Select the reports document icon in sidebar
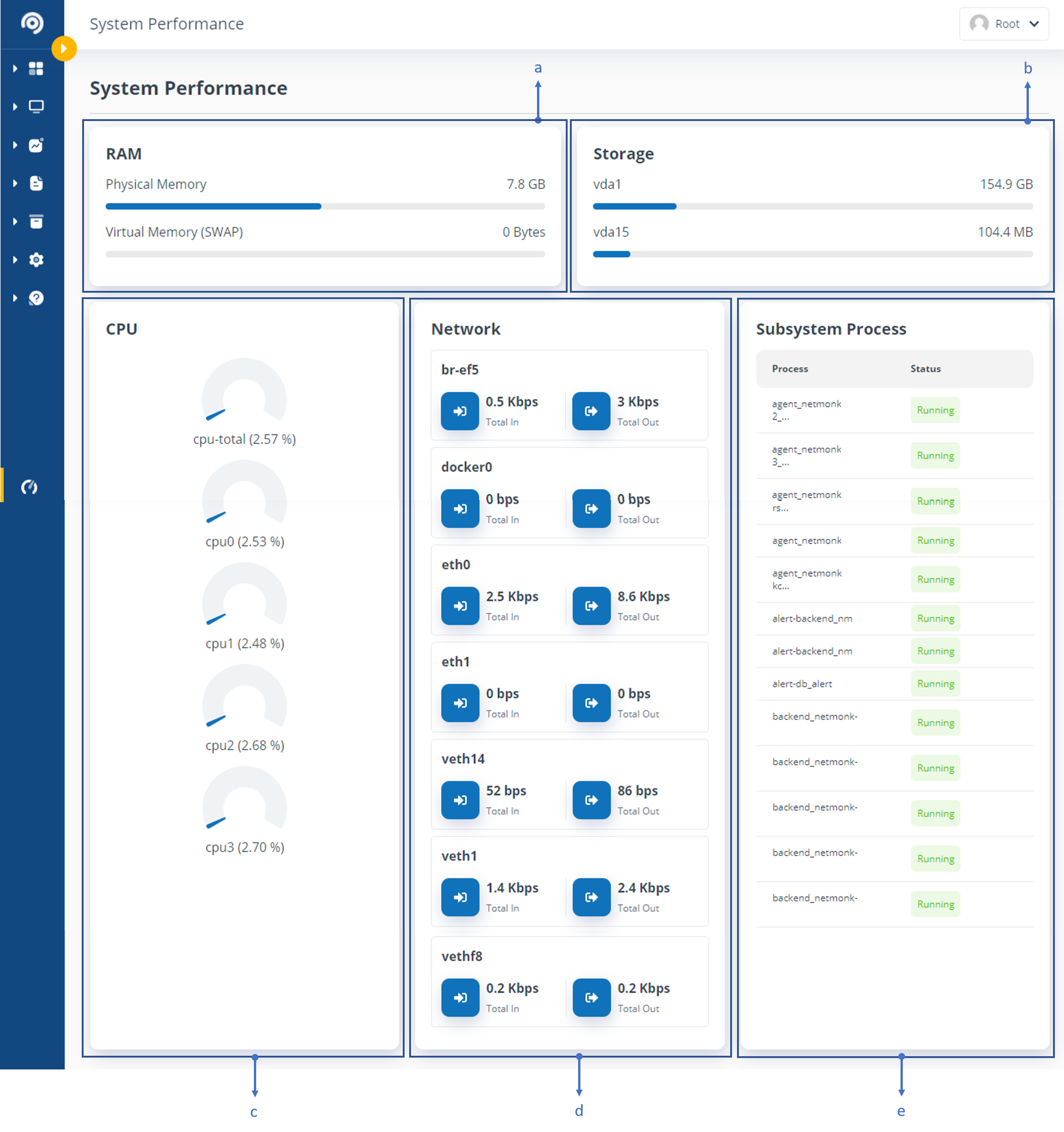 pyautogui.click(x=36, y=183)
